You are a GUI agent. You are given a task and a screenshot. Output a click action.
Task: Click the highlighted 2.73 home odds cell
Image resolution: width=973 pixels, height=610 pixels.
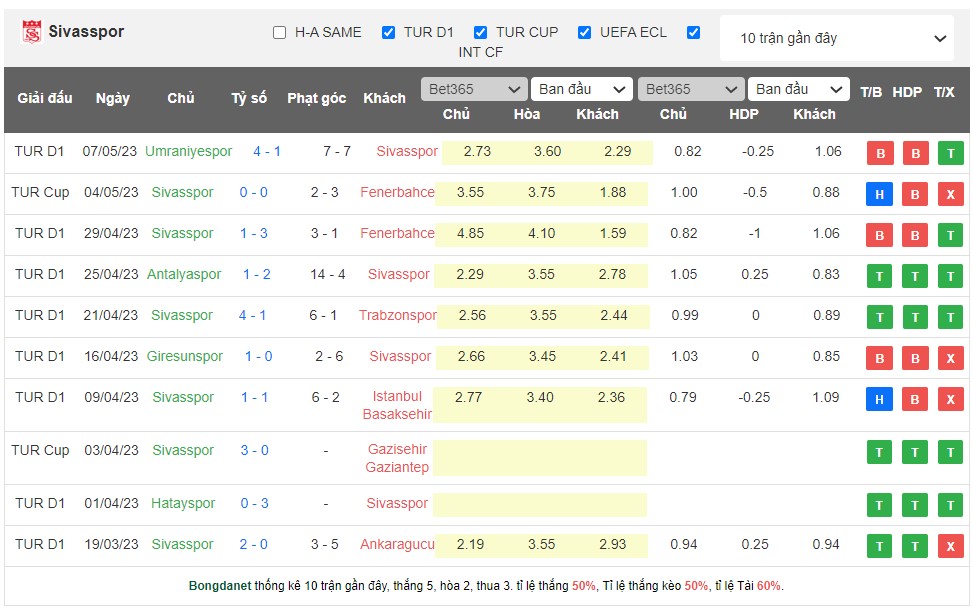[x=477, y=152]
